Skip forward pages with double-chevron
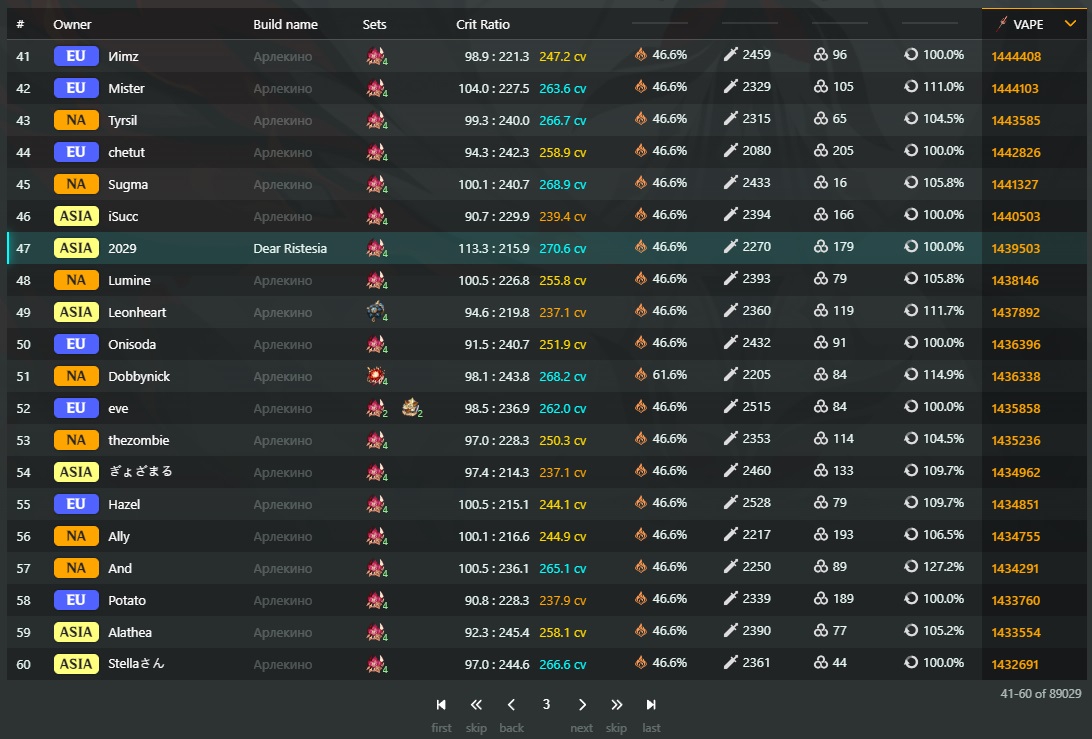 click(616, 705)
